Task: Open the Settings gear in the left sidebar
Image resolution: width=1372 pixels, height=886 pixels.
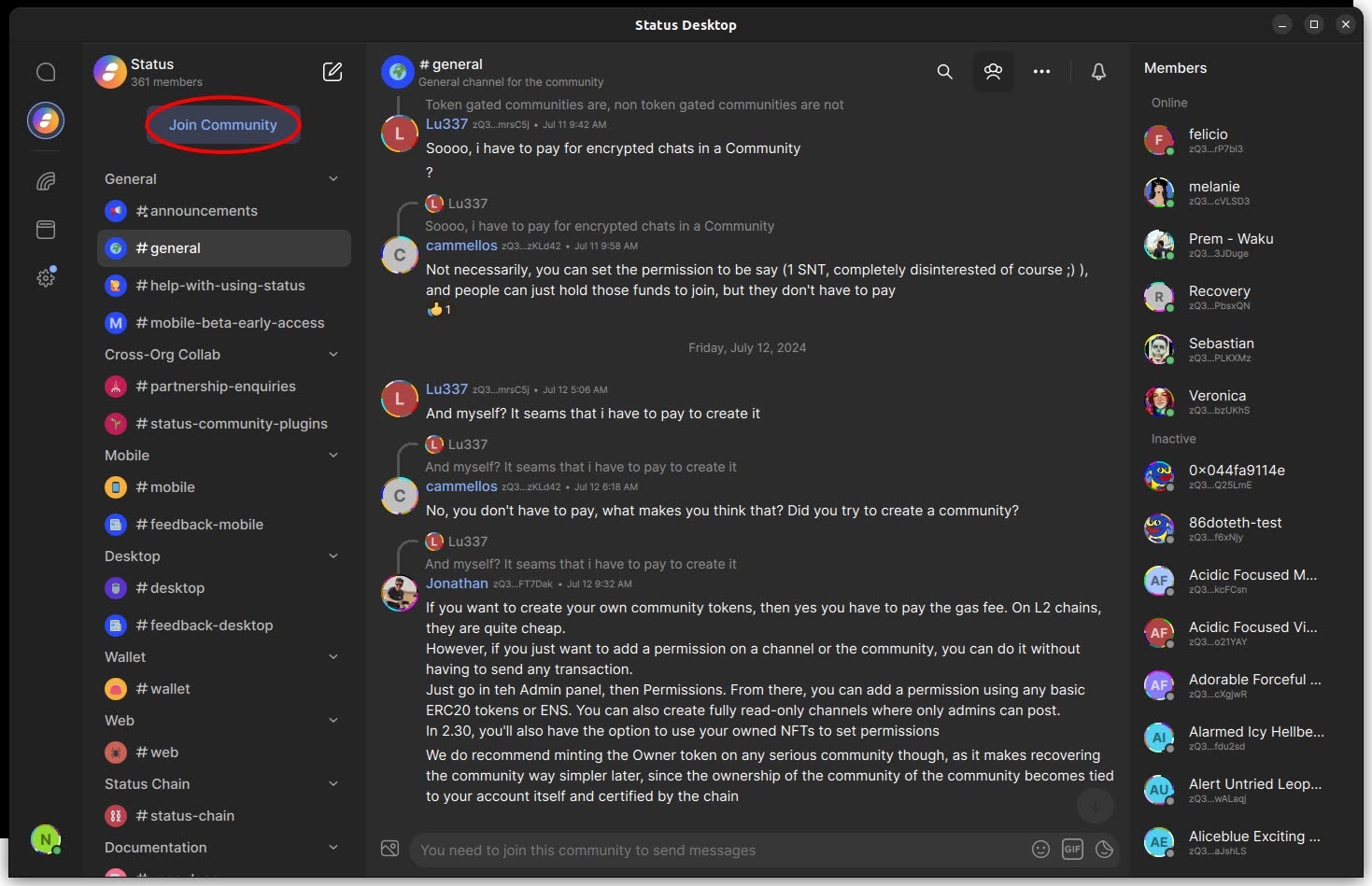Action: point(46,277)
